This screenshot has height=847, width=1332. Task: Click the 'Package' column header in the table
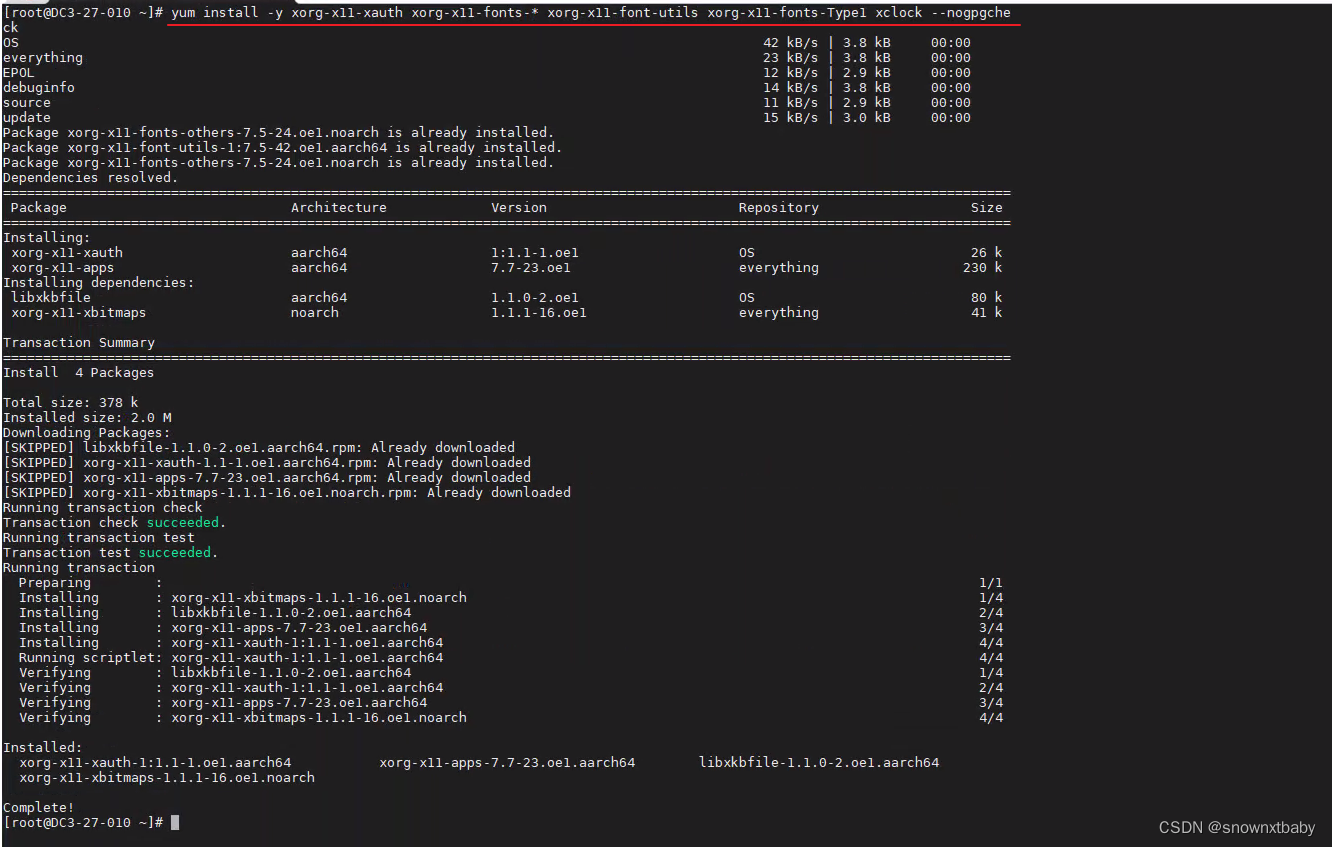39,208
